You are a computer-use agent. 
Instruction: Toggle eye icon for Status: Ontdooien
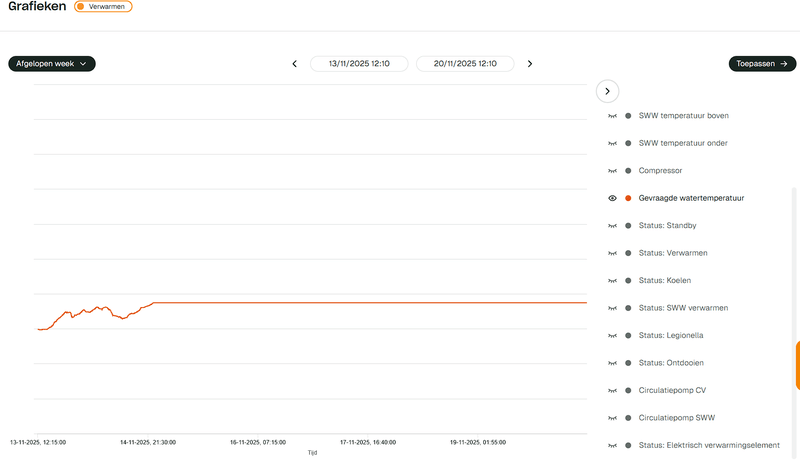coord(613,363)
